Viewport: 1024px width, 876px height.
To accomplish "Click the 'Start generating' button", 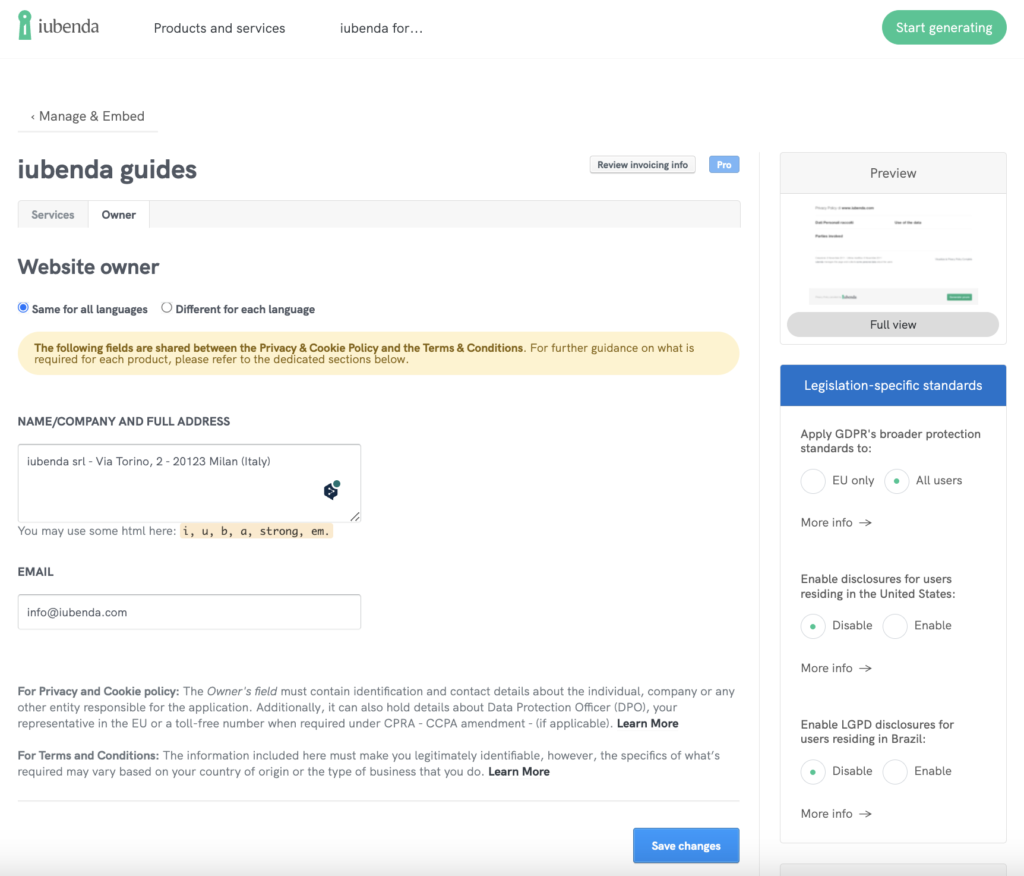I will point(943,28).
